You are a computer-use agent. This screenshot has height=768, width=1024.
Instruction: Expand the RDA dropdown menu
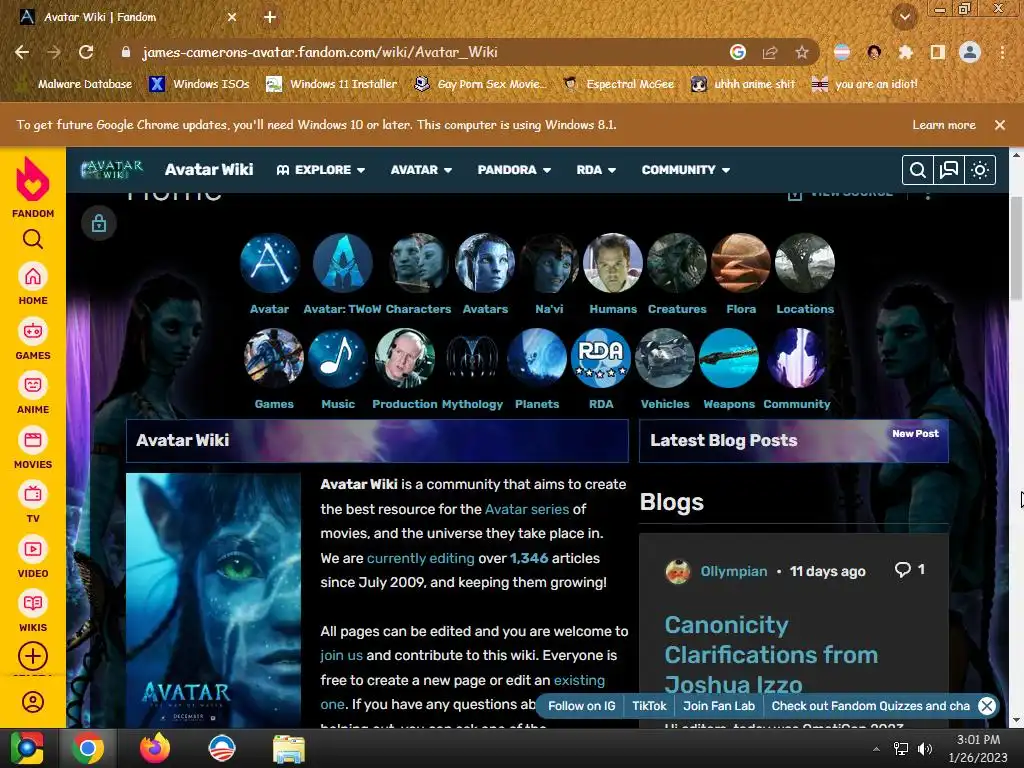tap(596, 170)
